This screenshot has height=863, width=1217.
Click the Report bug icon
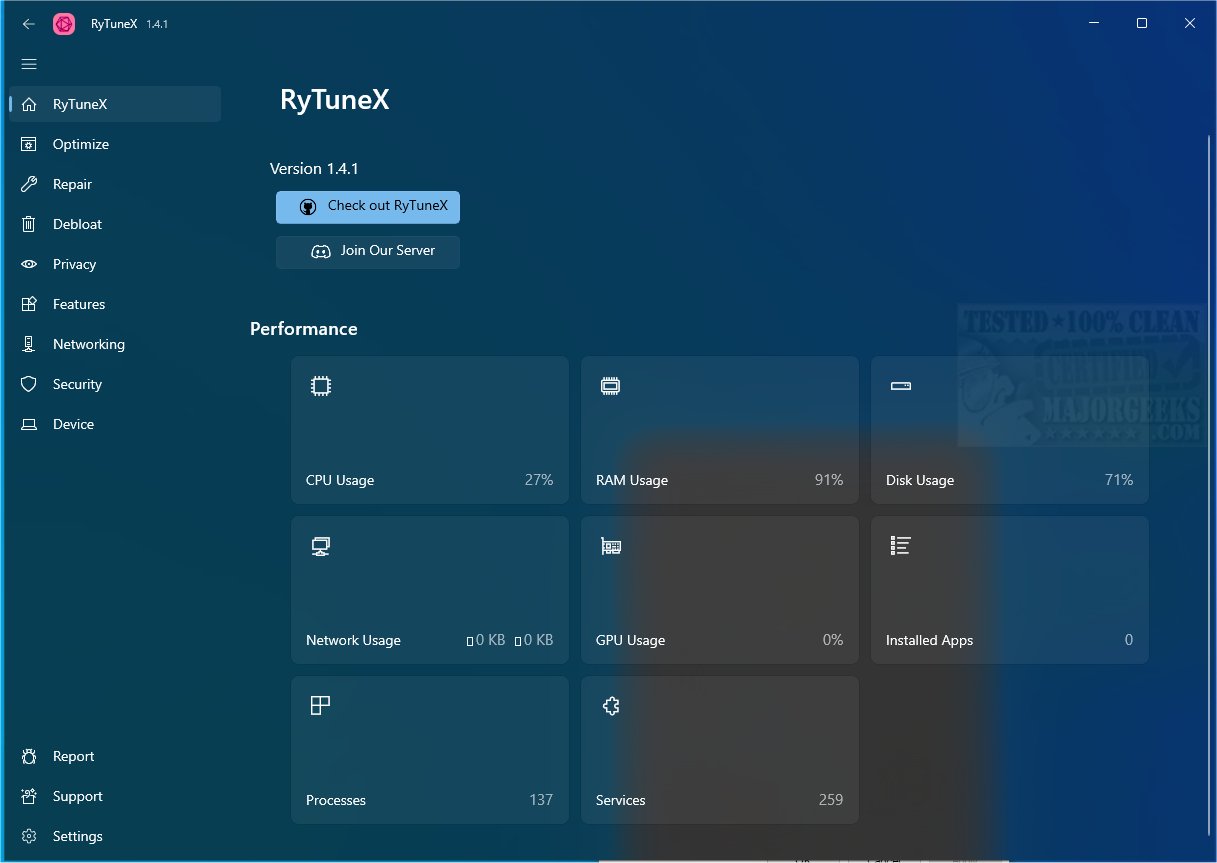point(30,756)
